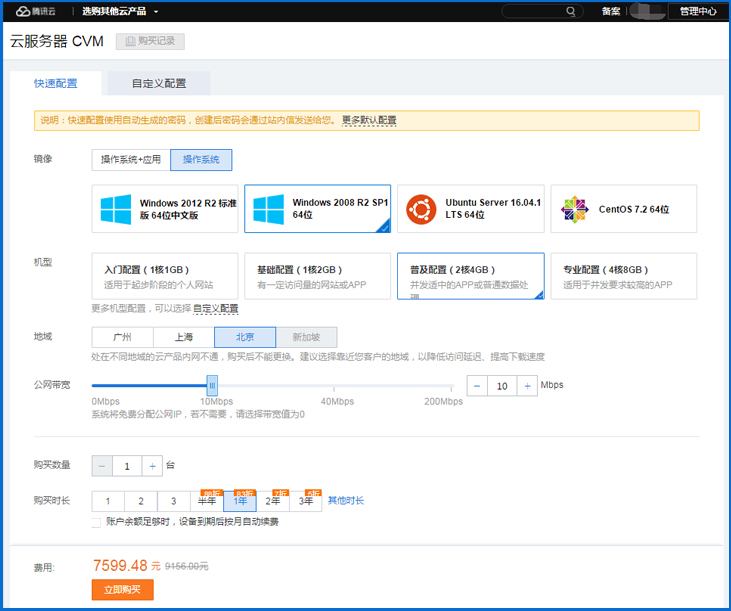731x611 pixels.
Task: Click the purchase quantity field
Action: 127,466
